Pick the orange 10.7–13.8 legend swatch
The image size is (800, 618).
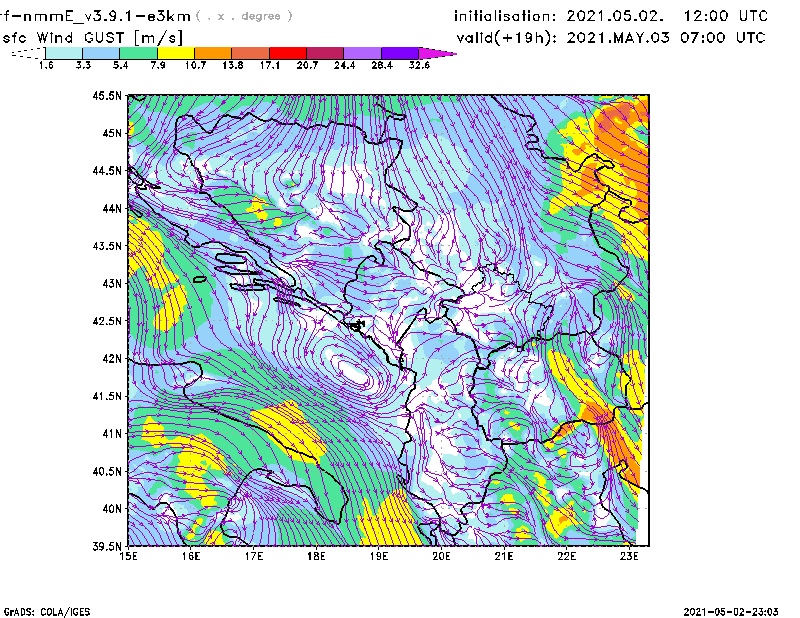(213, 53)
